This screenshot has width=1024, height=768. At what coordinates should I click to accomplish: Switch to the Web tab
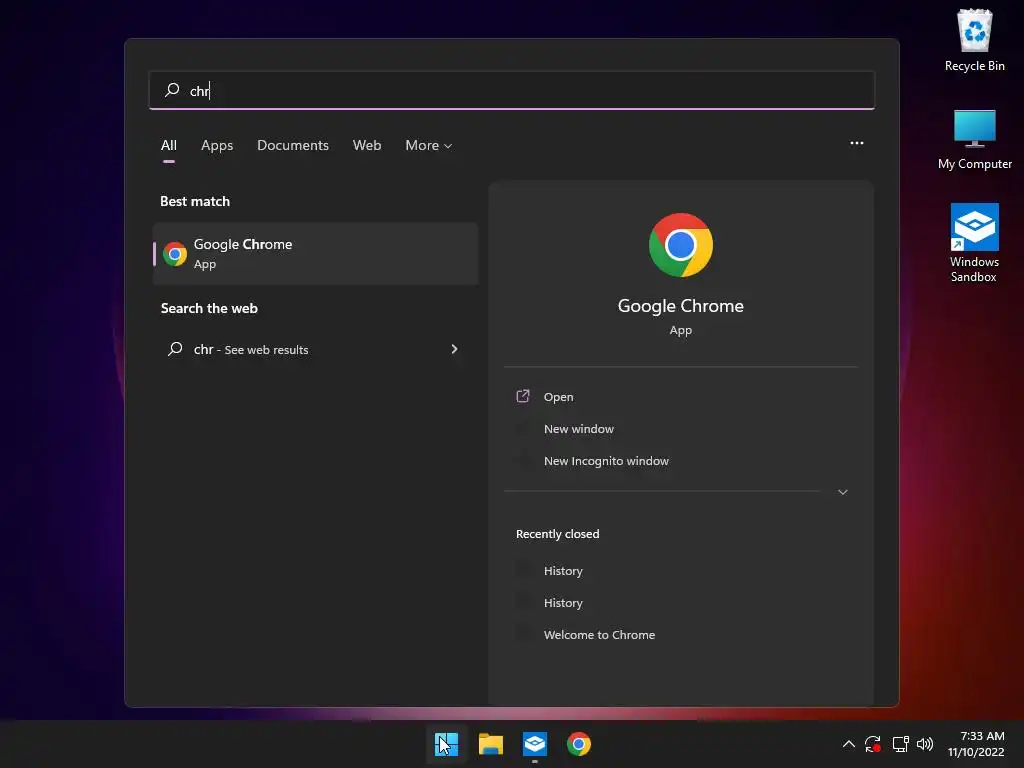tap(367, 146)
